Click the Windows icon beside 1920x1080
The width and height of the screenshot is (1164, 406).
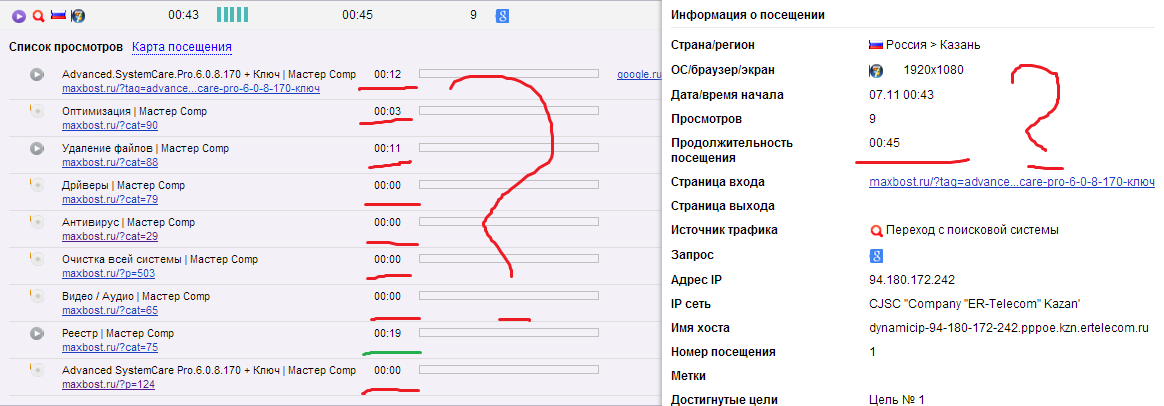(876, 71)
